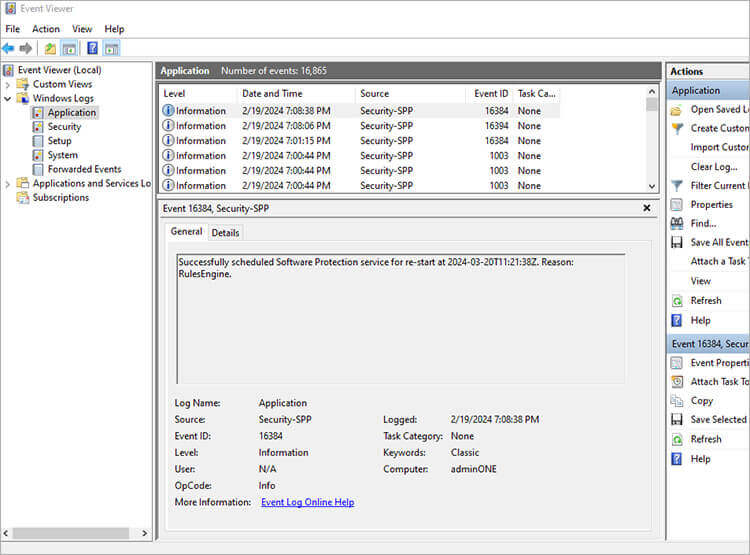Click Import Custom View action

720,147
